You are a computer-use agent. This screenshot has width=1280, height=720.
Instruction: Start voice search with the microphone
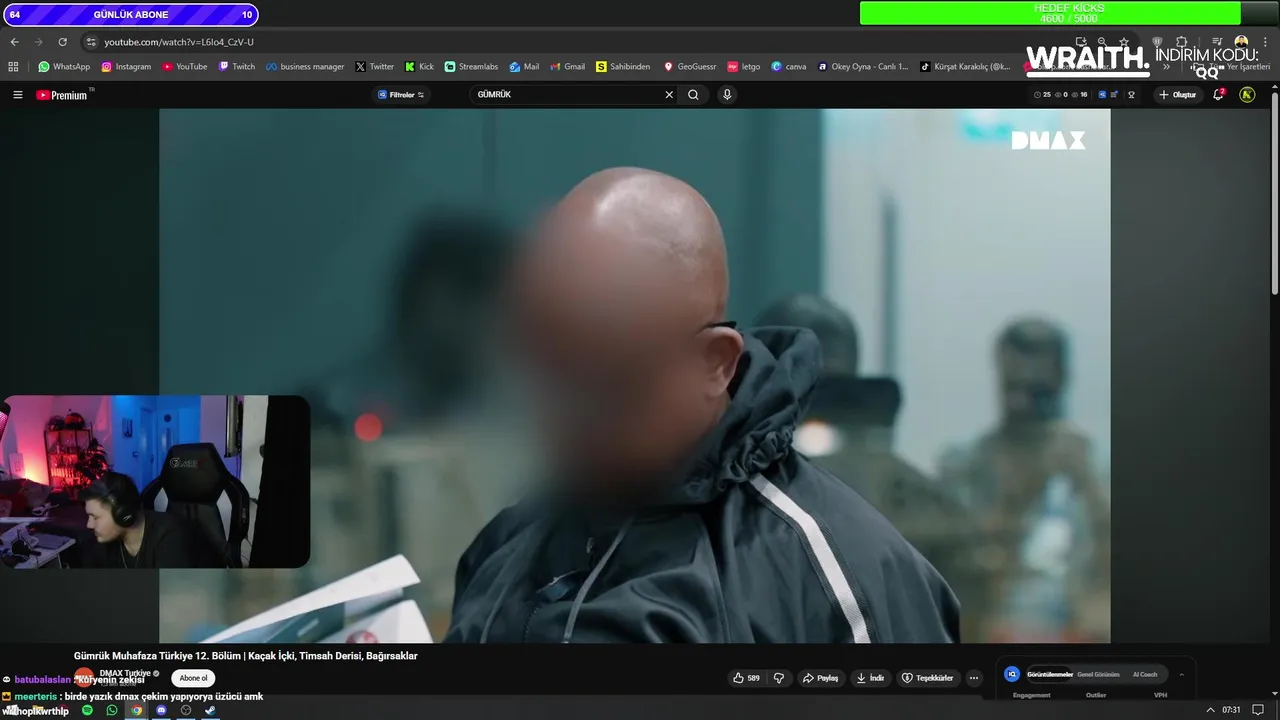click(727, 95)
